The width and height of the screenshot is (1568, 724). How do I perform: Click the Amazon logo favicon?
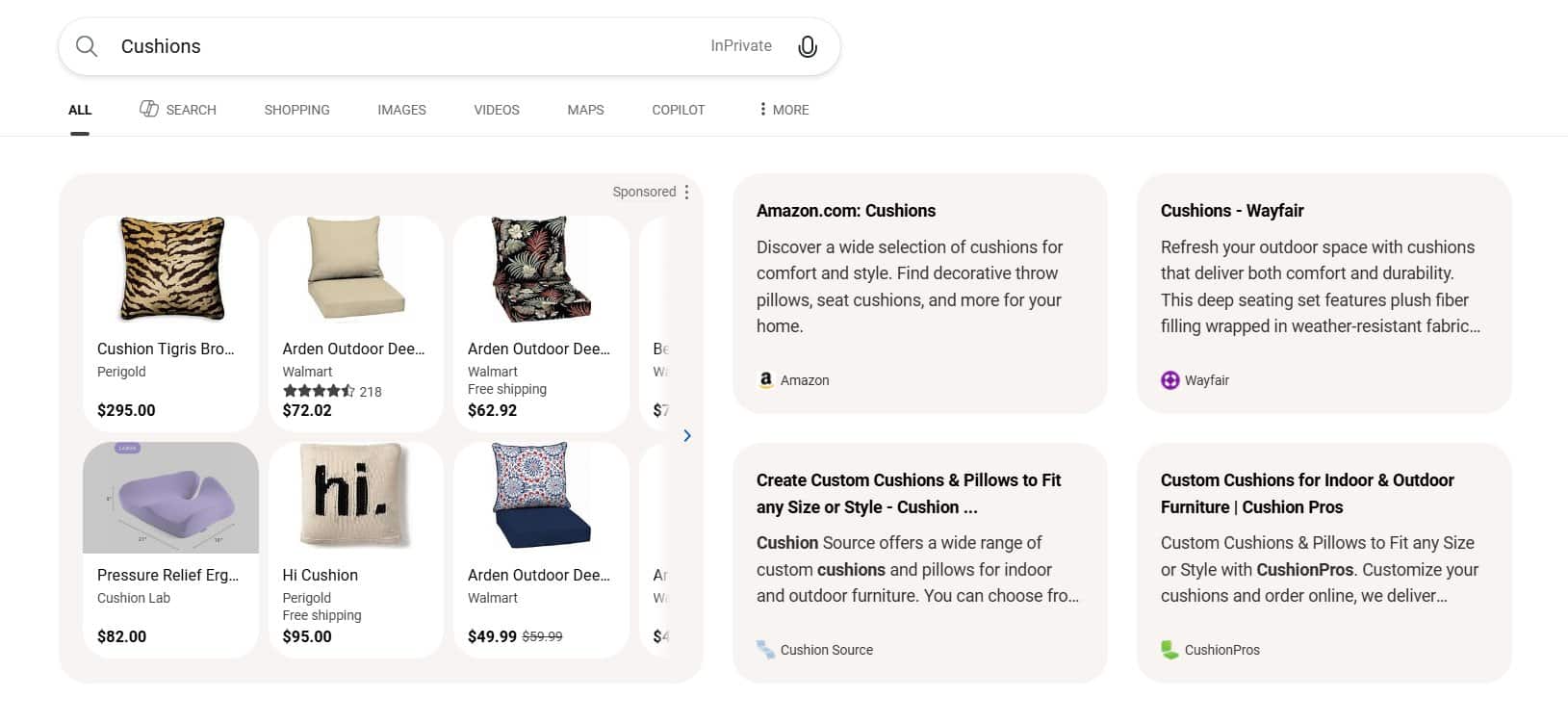coord(766,380)
